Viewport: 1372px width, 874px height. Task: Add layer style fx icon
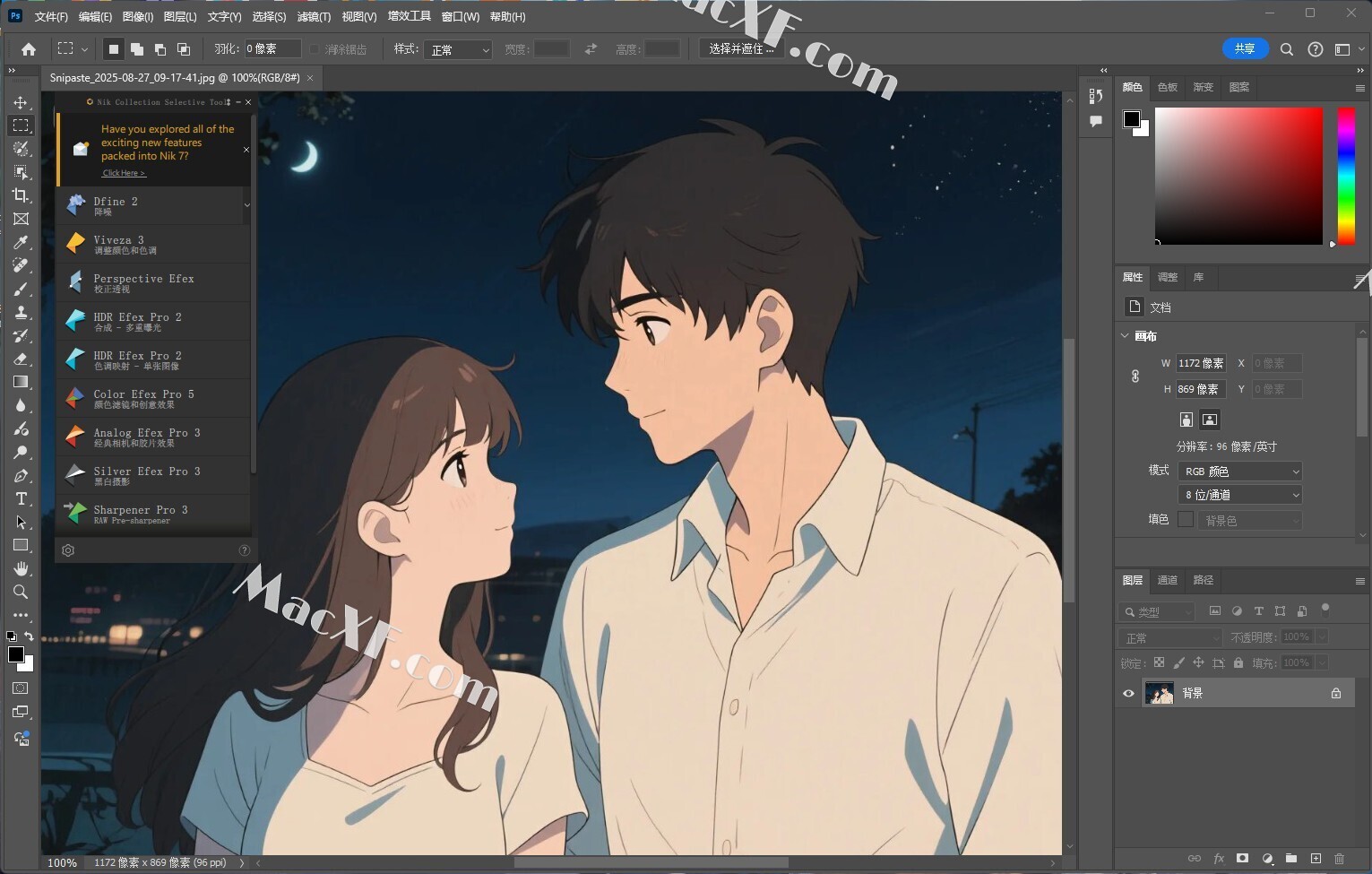(x=1219, y=858)
